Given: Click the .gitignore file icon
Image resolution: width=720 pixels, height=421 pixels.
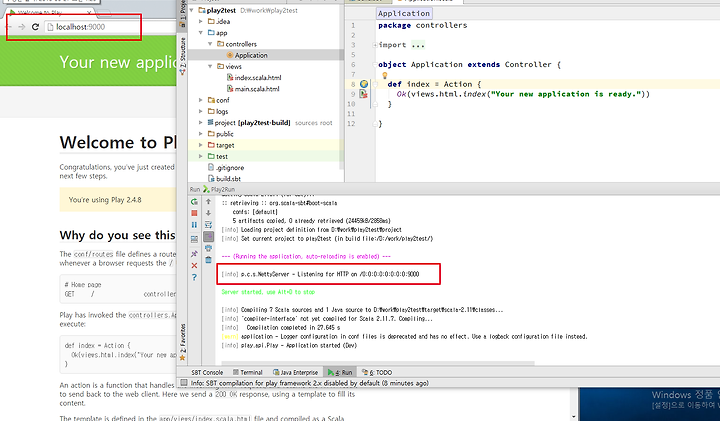Looking at the screenshot, I should point(211,168).
